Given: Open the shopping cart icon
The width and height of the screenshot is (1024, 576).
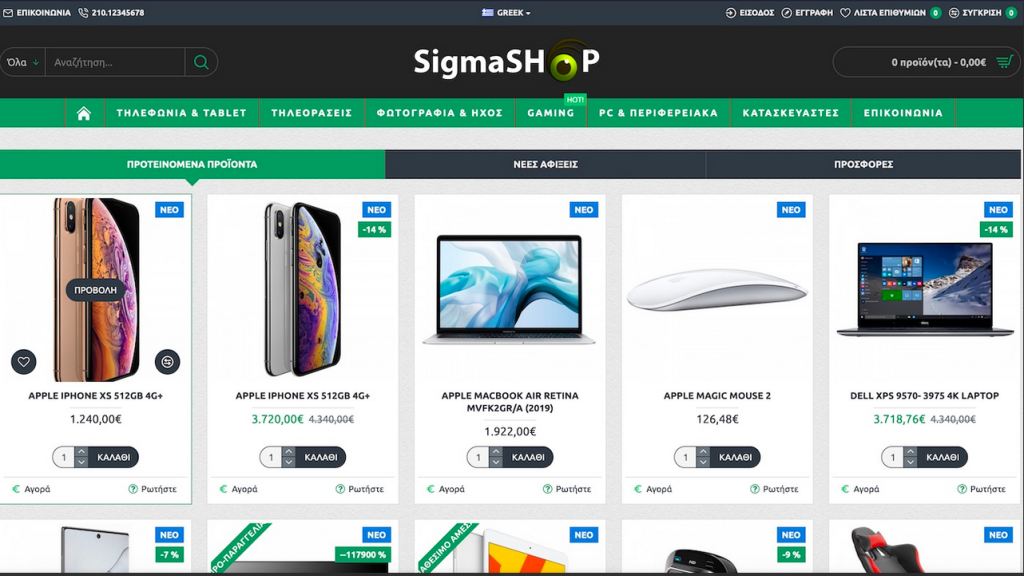Looking at the screenshot, I should (x=1004, y=62).
